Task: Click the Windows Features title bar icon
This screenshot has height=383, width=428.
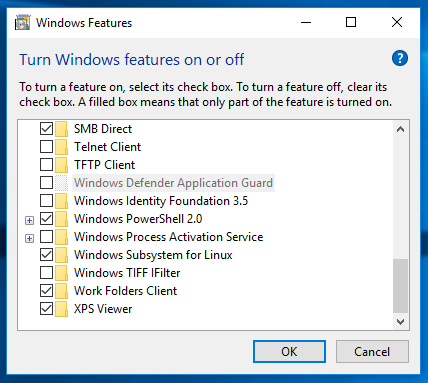Action: coord(23,22)
